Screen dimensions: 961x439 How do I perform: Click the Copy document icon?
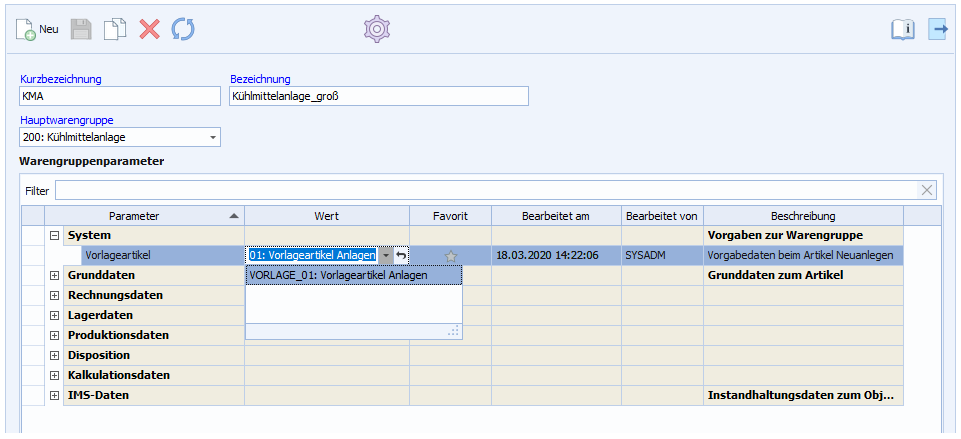(115, 30)
